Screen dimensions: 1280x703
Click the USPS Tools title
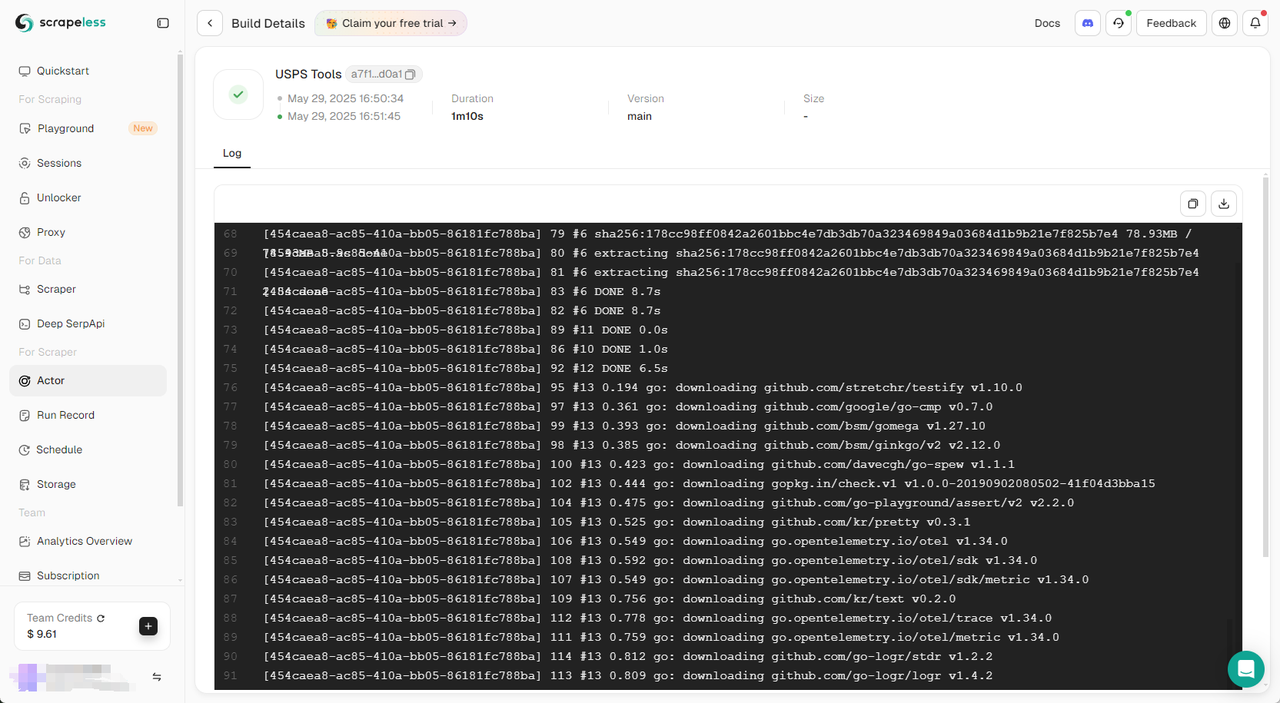pyautogui.click(x=308, y=74)
